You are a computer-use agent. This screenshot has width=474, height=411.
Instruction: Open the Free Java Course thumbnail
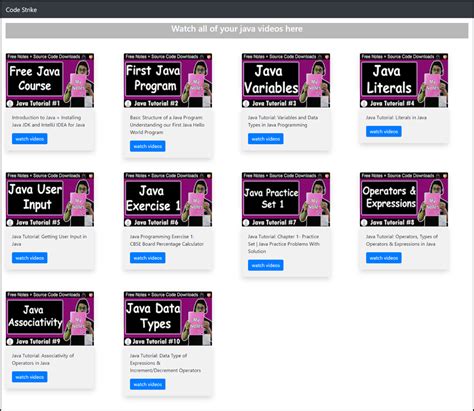click(50, 80)
